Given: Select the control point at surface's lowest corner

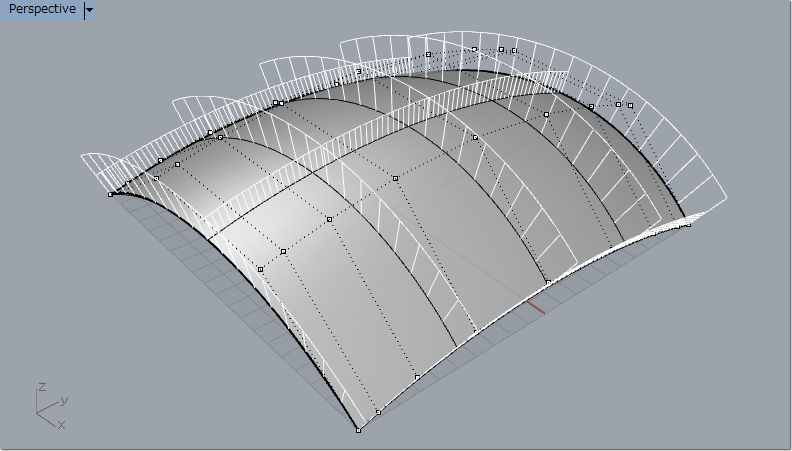Looking at the screenshot, I should [x=358, y=430].
